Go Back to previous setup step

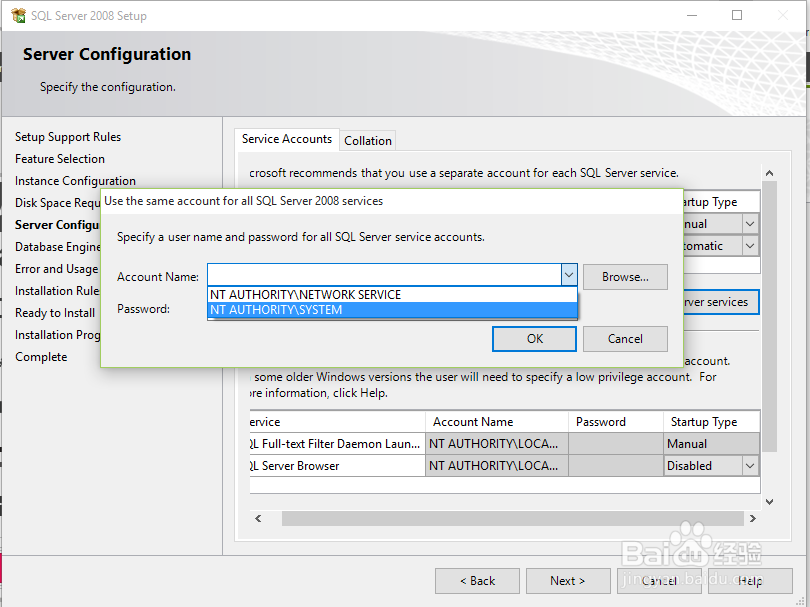(477, 581)
